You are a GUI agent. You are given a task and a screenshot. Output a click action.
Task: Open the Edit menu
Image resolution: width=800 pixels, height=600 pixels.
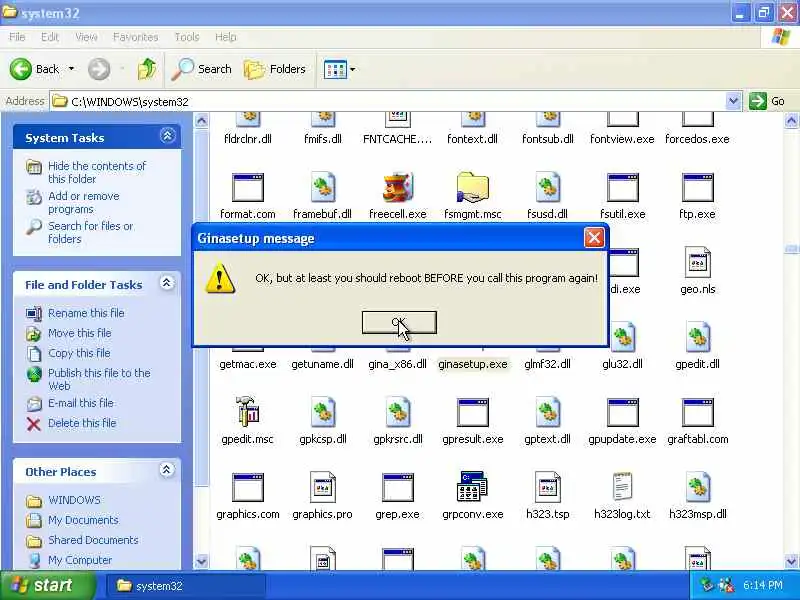(49, 37)
